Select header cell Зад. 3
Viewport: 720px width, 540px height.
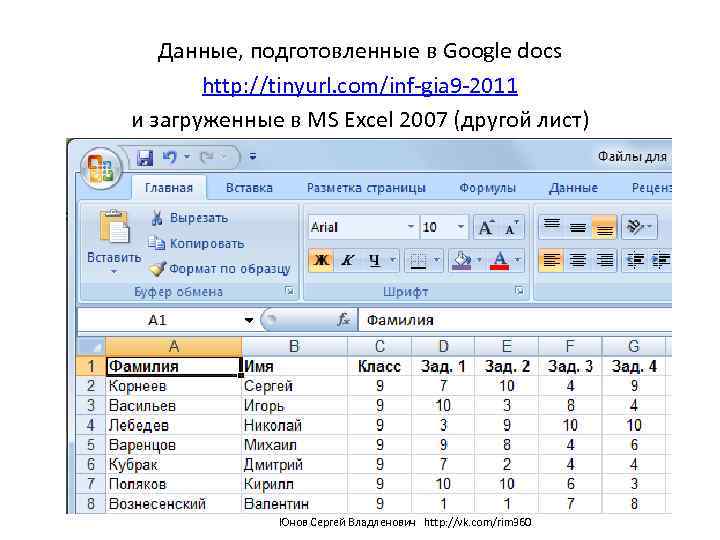click(x=570, y=366)
